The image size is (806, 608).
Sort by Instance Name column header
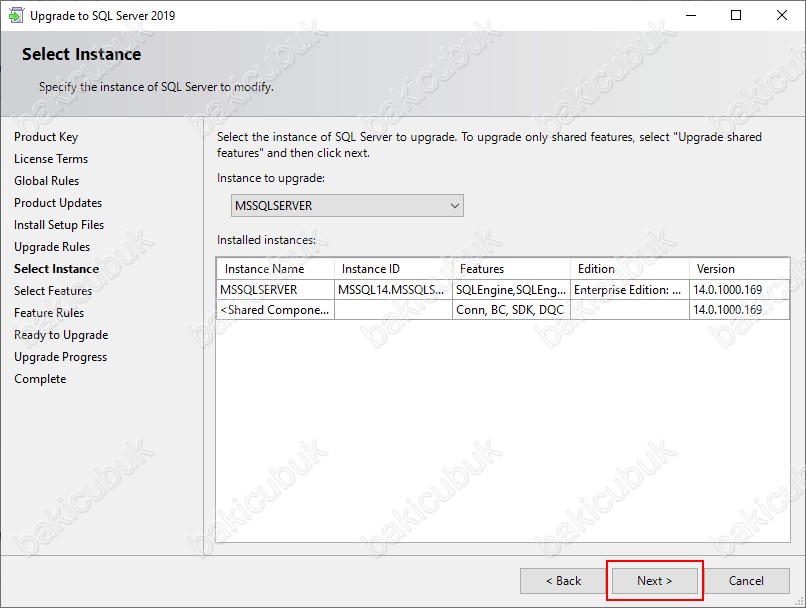coord(276,269)
